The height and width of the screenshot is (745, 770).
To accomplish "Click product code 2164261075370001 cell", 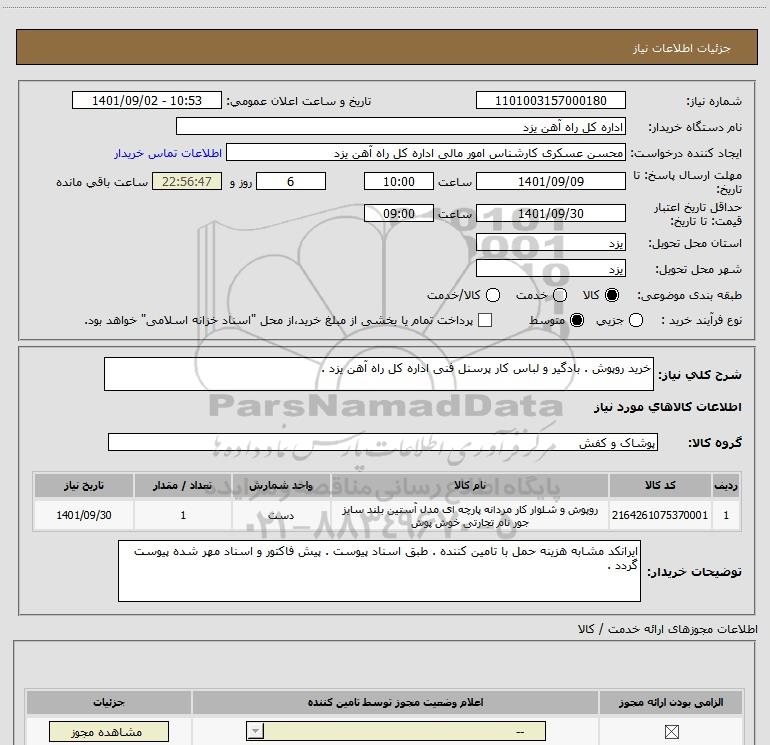I will 660,515.
